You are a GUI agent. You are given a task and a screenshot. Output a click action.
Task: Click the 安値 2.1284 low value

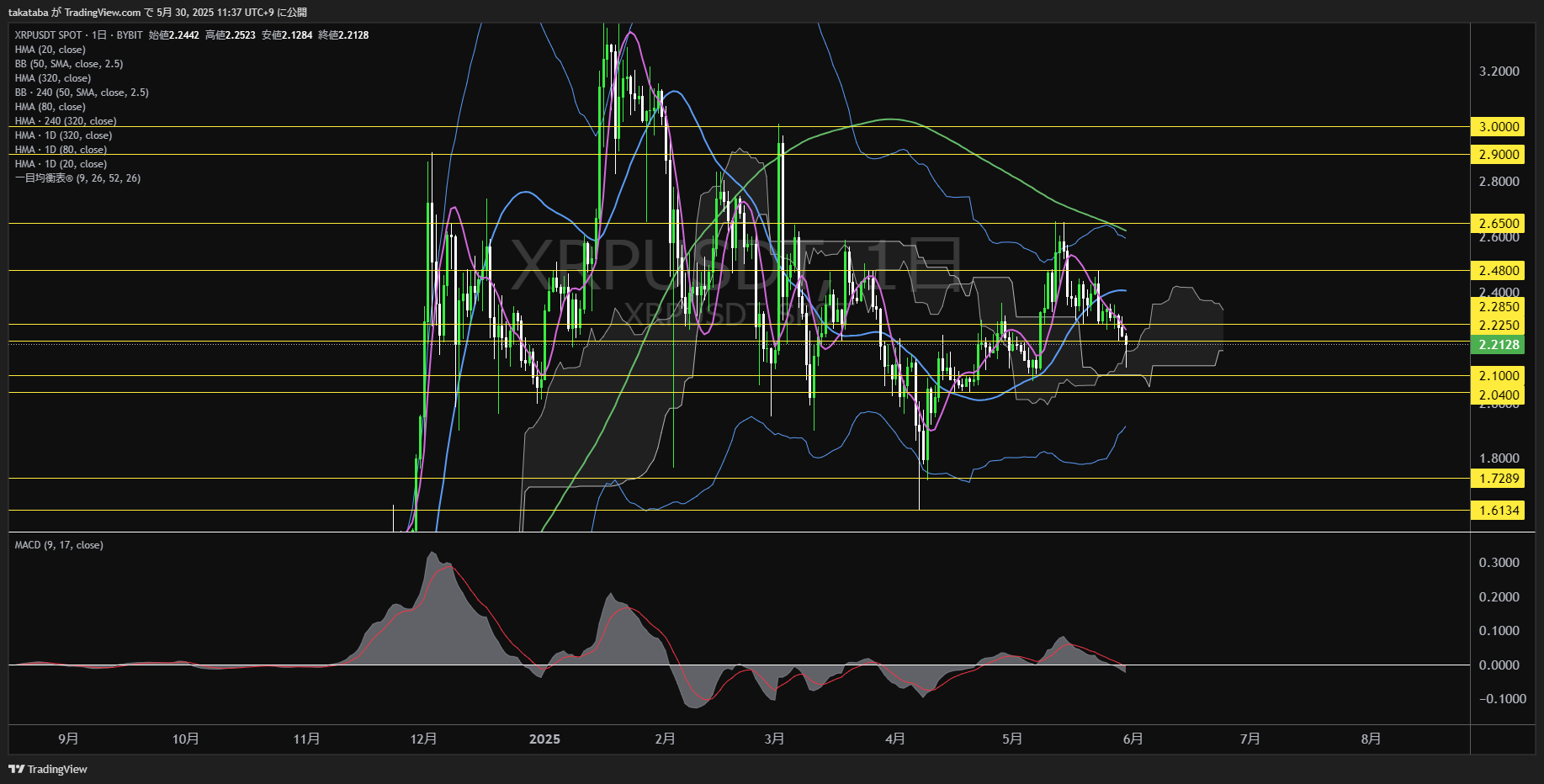point(287,35)
